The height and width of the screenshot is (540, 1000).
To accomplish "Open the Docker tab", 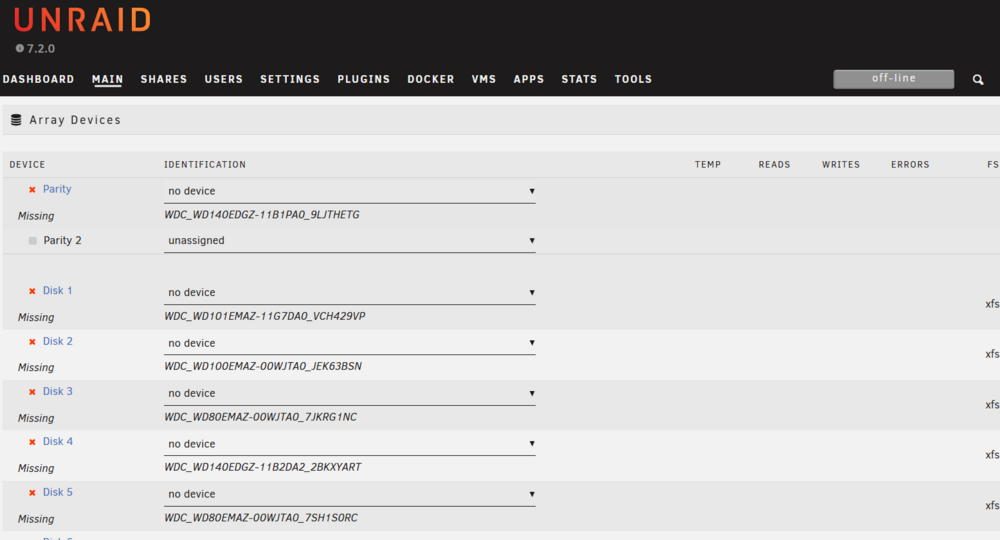I will (x=431, y=79).
